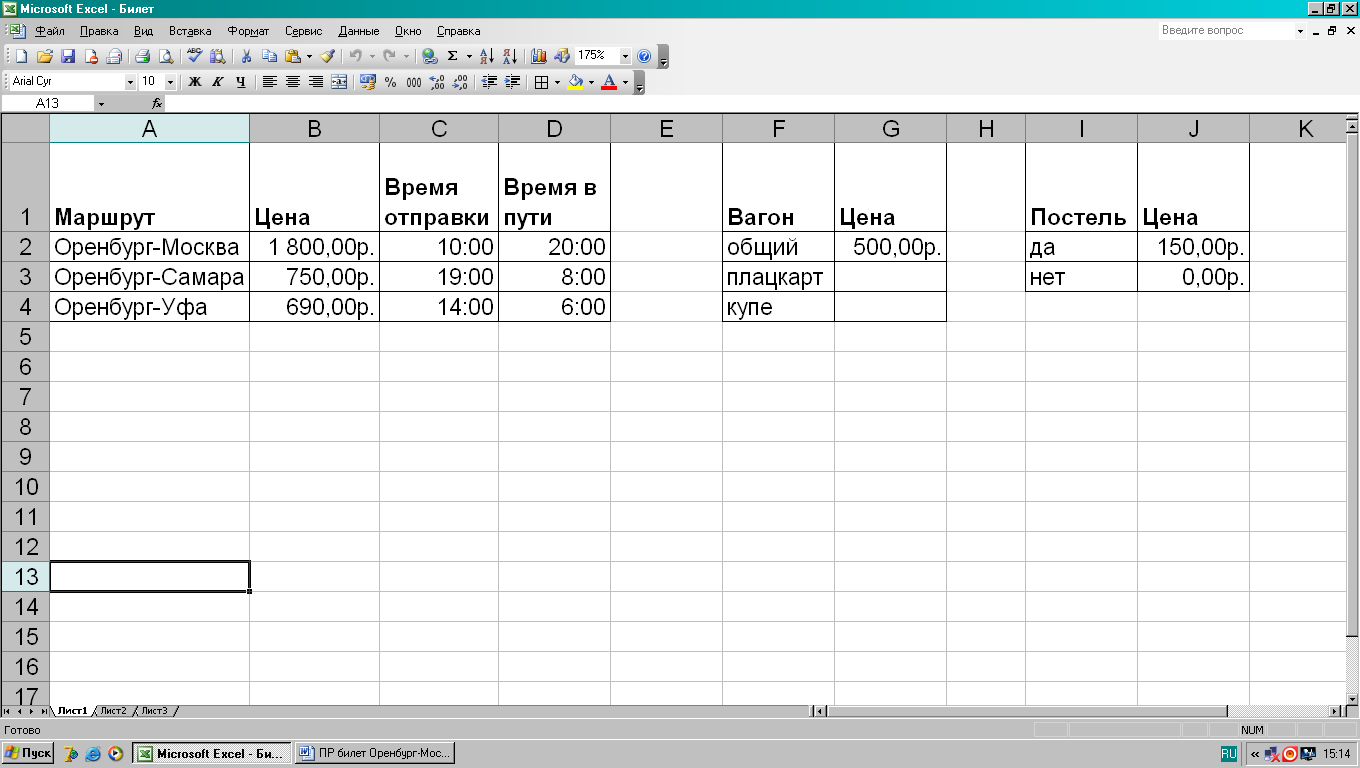The image size is (1360, 768).
Task: Switch to the Лист2 sheet tab
Action: click(113, 711)
